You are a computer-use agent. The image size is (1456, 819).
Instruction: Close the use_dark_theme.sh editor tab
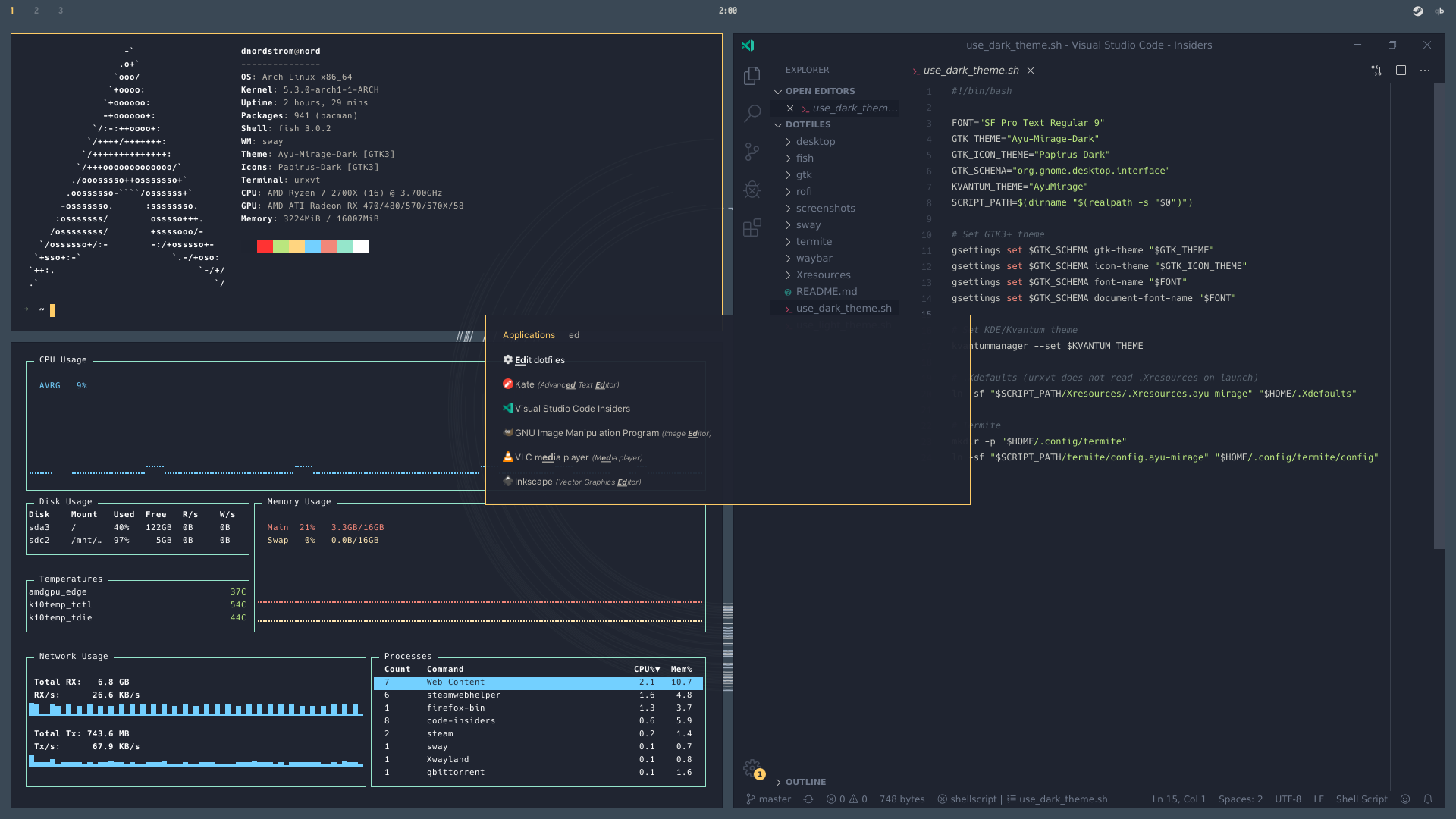[1031, 71]
